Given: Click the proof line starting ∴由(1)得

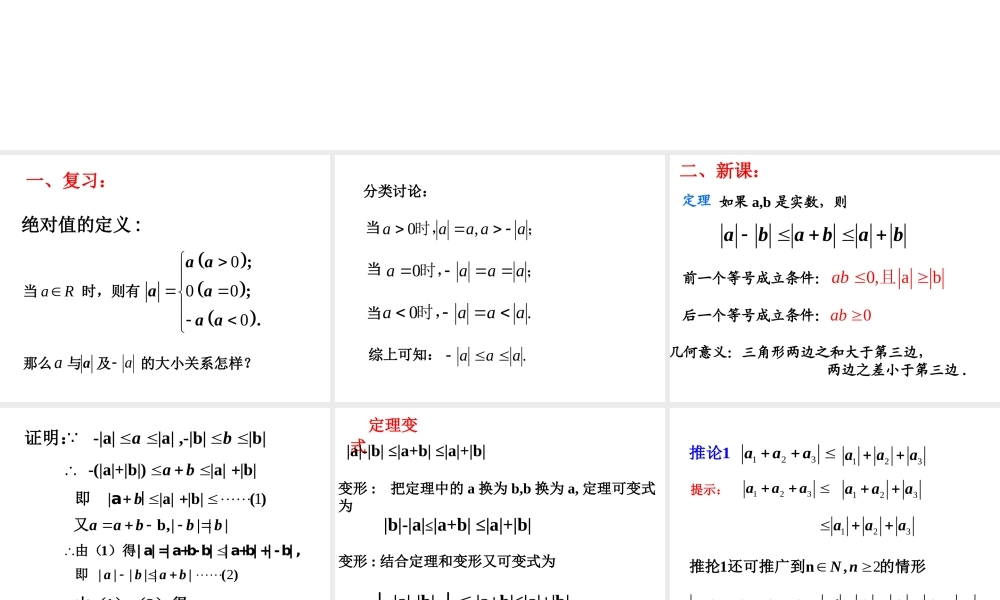Looking at the screenshot, I should 183,551.
